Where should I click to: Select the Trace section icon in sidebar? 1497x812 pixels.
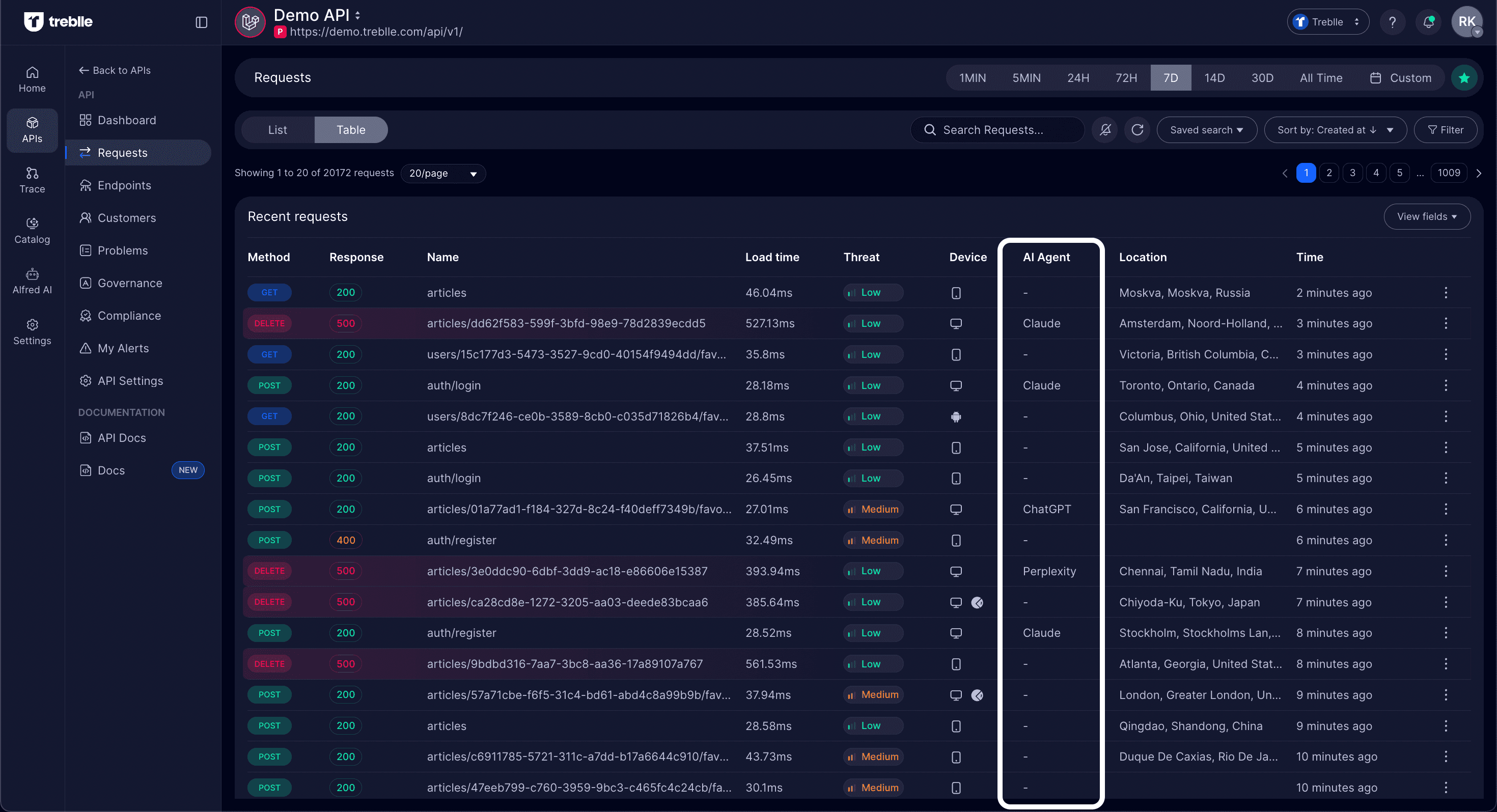click(32, 180)
